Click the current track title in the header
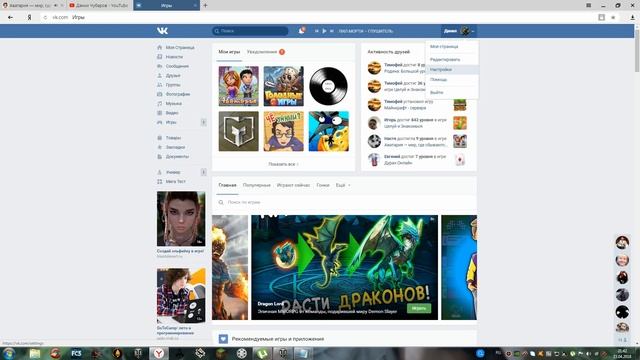This screenshot has height=360, width=640. coord(366,31)
